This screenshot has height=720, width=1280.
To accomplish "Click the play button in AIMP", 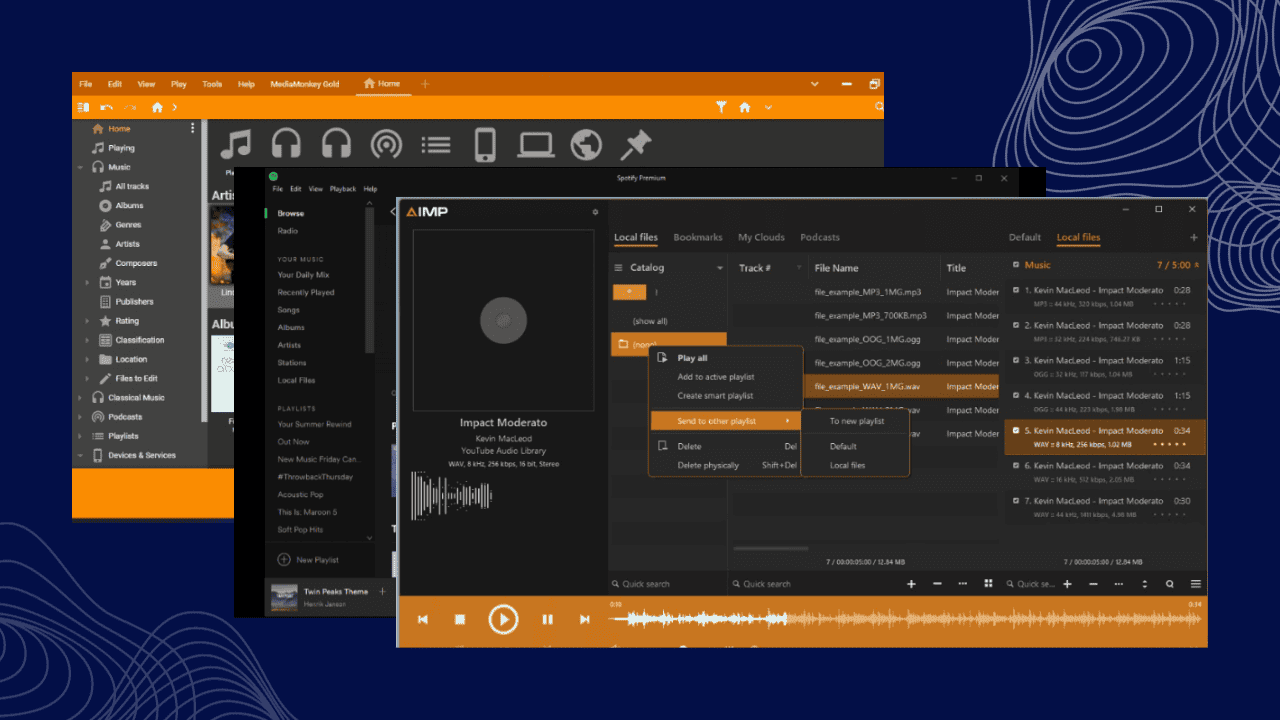I will [503, 620].
